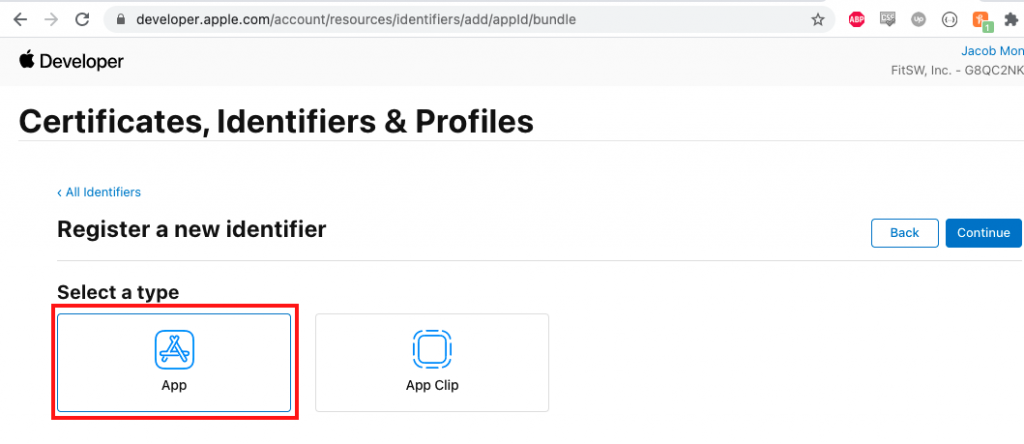Image resolution: width=1024 pixels, height=444 pixels.
Task: Open the orange extension with badge 1
Action: point(982,21)
